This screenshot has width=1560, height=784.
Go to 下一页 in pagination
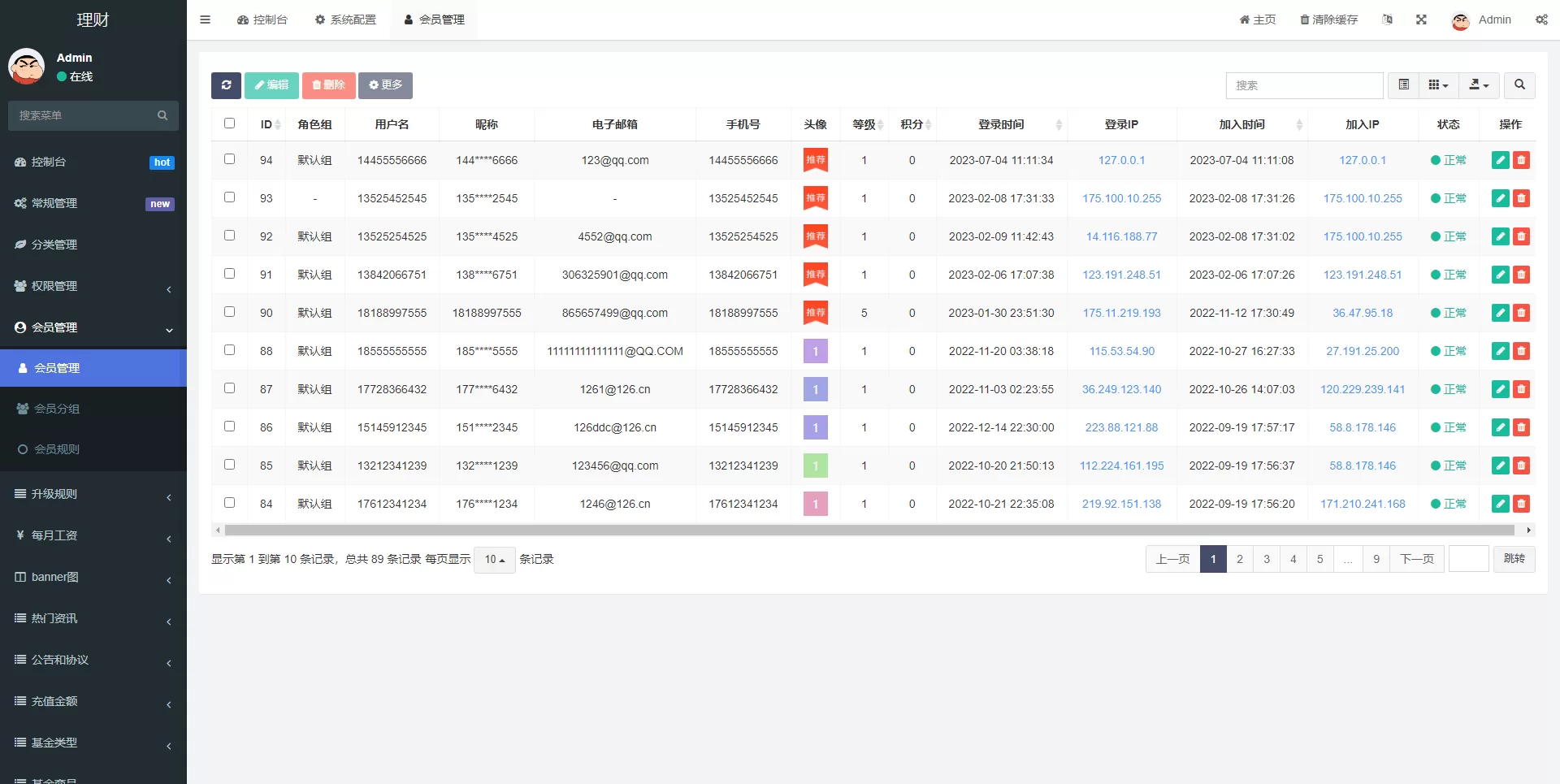pos(1416,559)
